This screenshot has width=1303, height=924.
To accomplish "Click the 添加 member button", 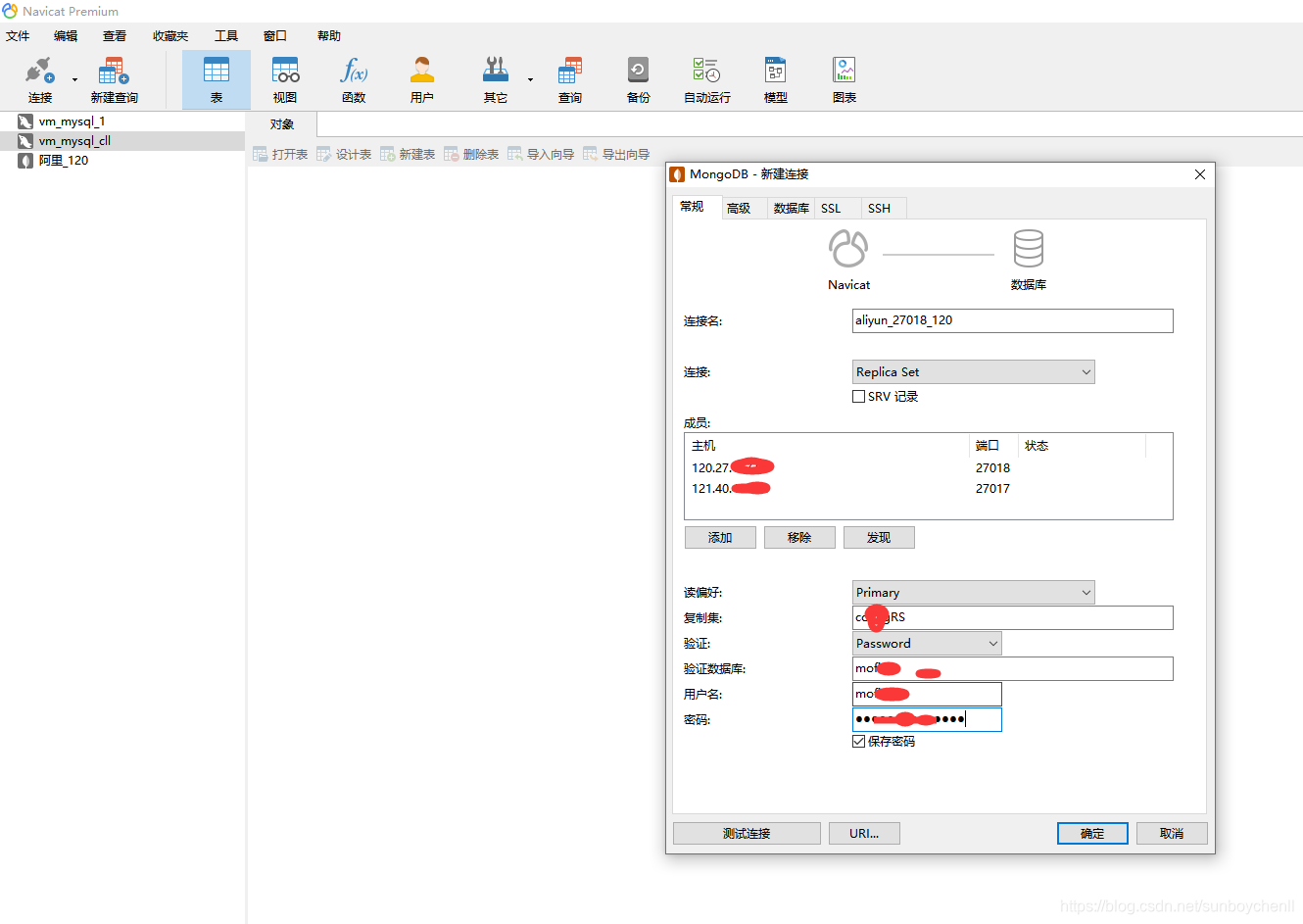I will 720,538.
